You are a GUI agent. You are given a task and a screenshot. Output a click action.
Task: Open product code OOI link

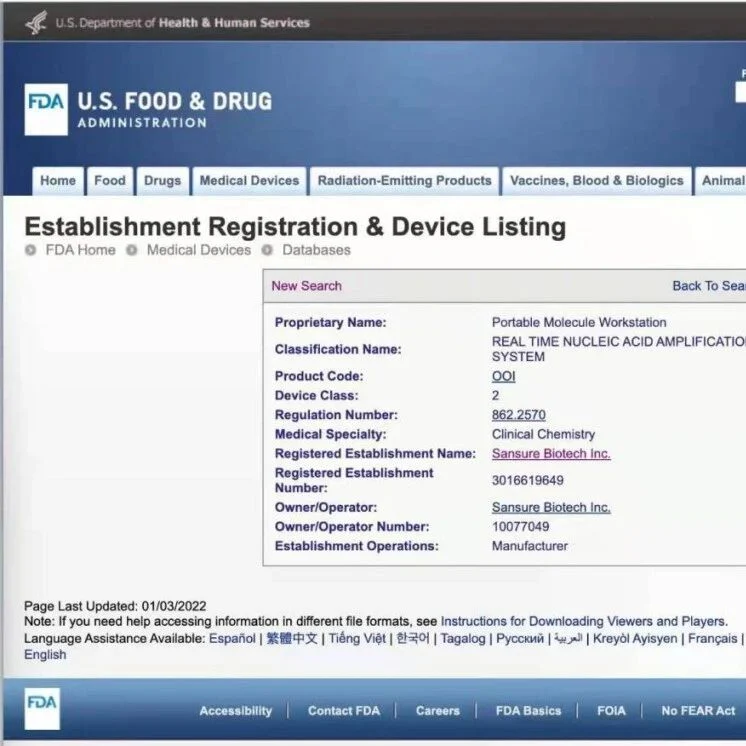click(504, 376)
